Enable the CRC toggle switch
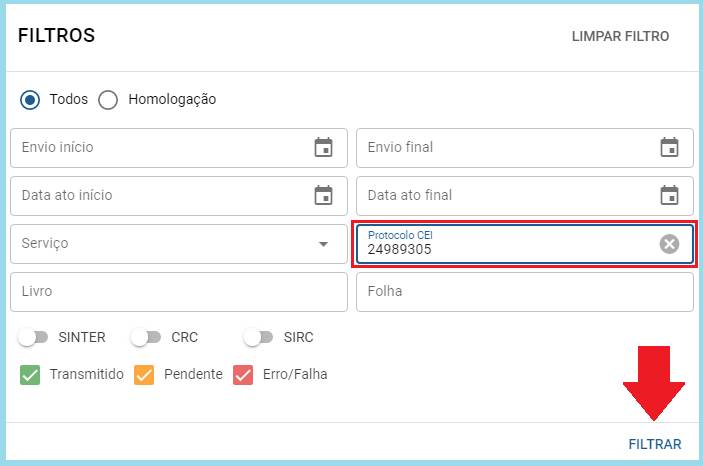The width and height of the screenshot is (703, 466). tap(145, 337)
